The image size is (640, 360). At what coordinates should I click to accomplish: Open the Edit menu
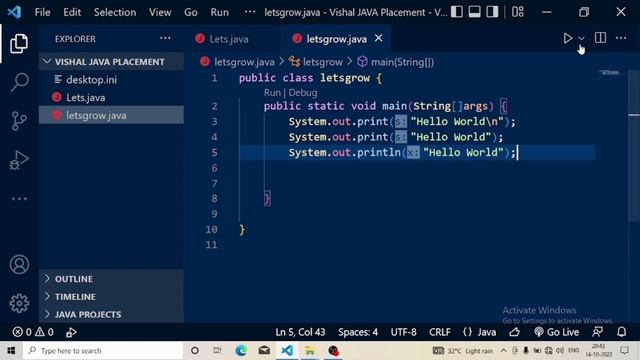72,12
